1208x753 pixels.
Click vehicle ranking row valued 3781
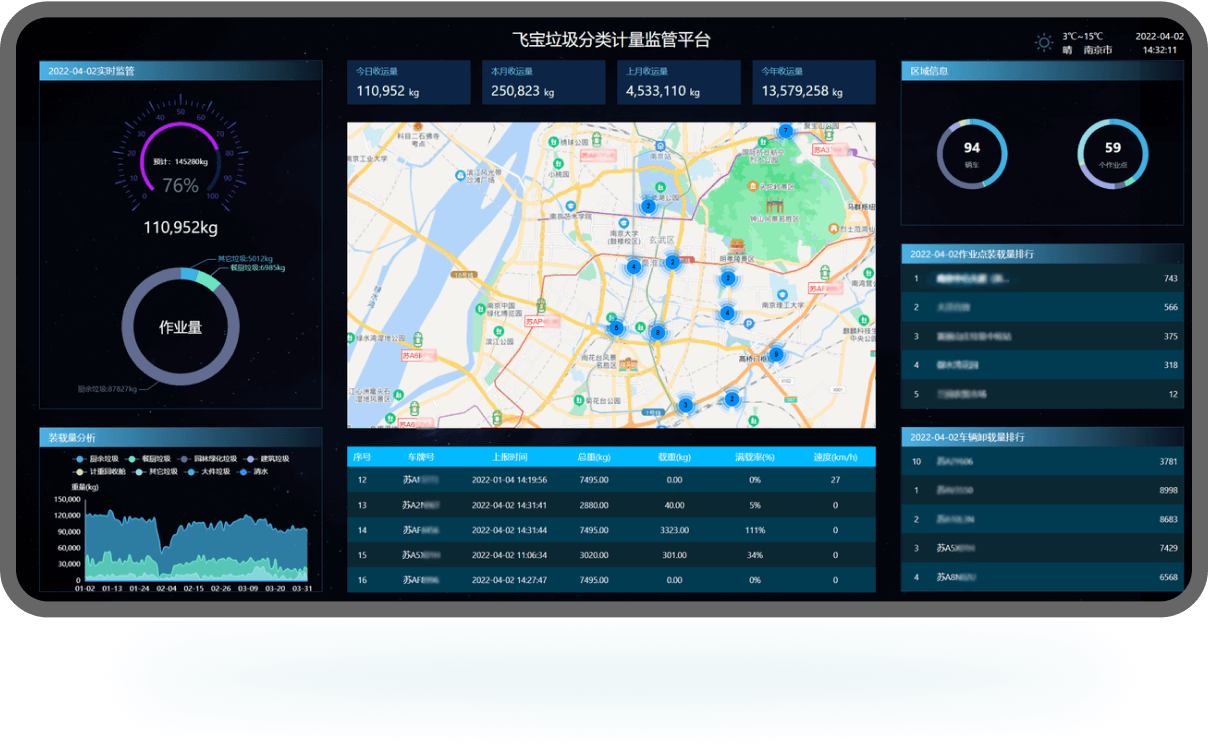(1042, 461)
